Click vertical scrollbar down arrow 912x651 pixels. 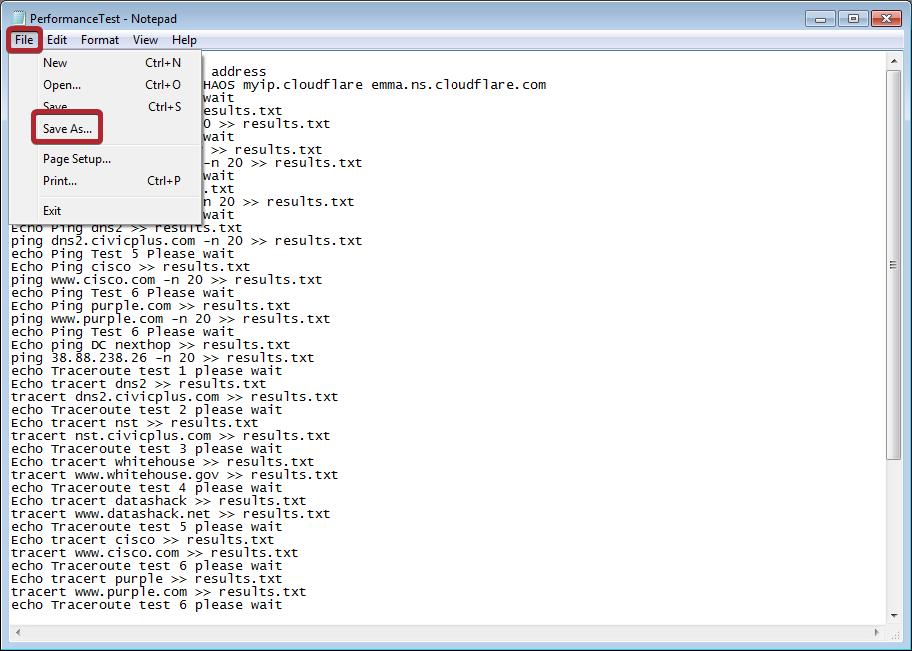(x=893, y=616)
